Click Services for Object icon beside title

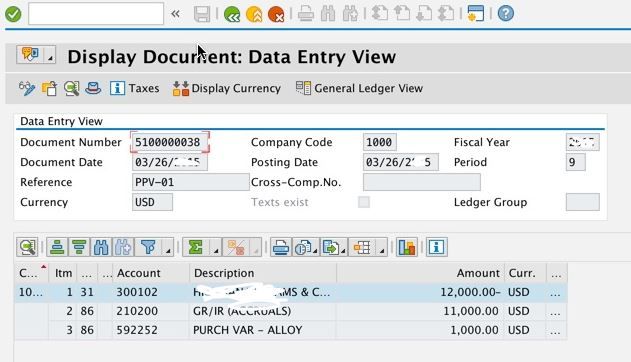tap(30, 54)
